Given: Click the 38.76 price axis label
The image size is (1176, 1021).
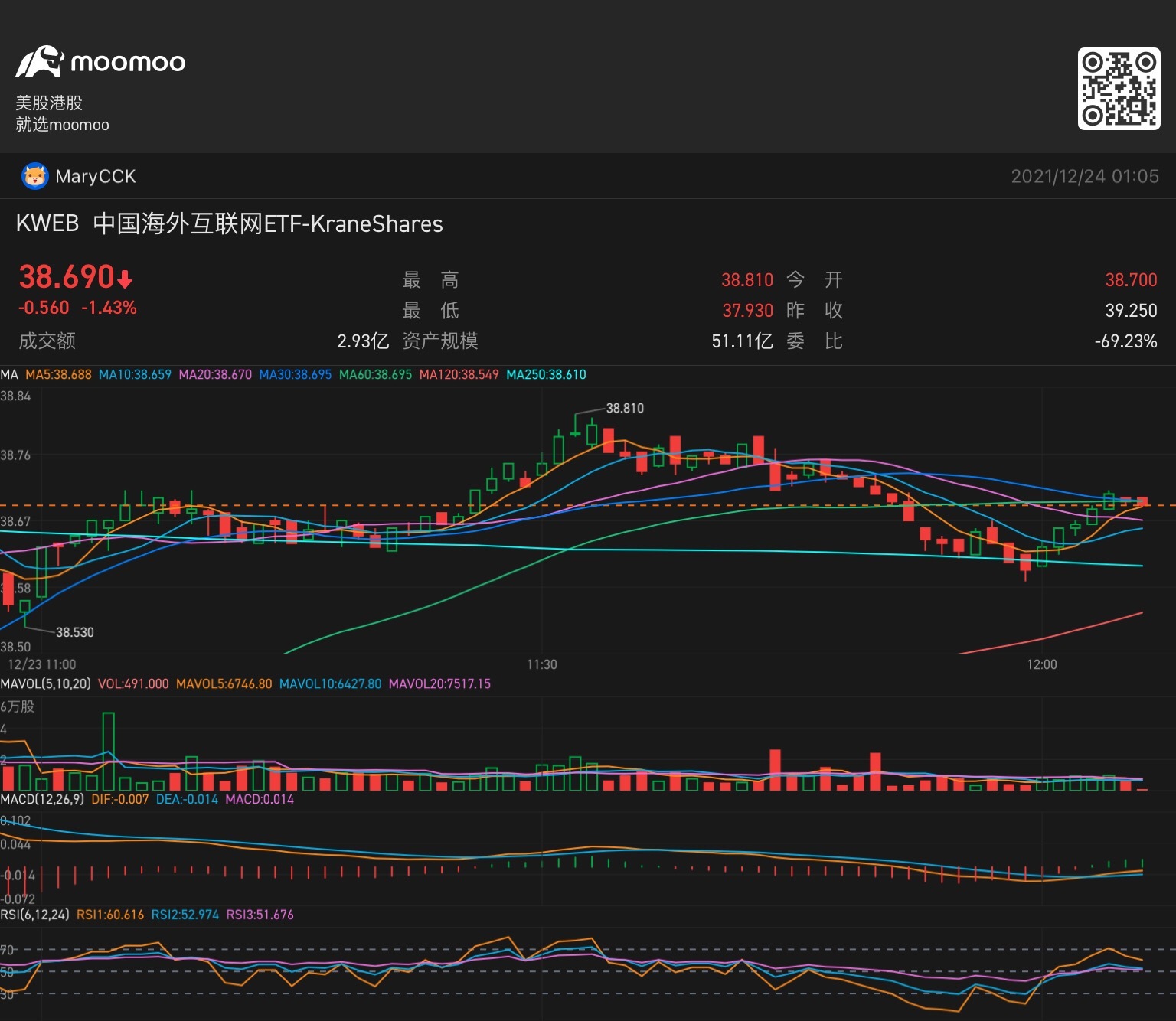Looking at the screenshot, I should pyautogui.click(x=15, y=455).
